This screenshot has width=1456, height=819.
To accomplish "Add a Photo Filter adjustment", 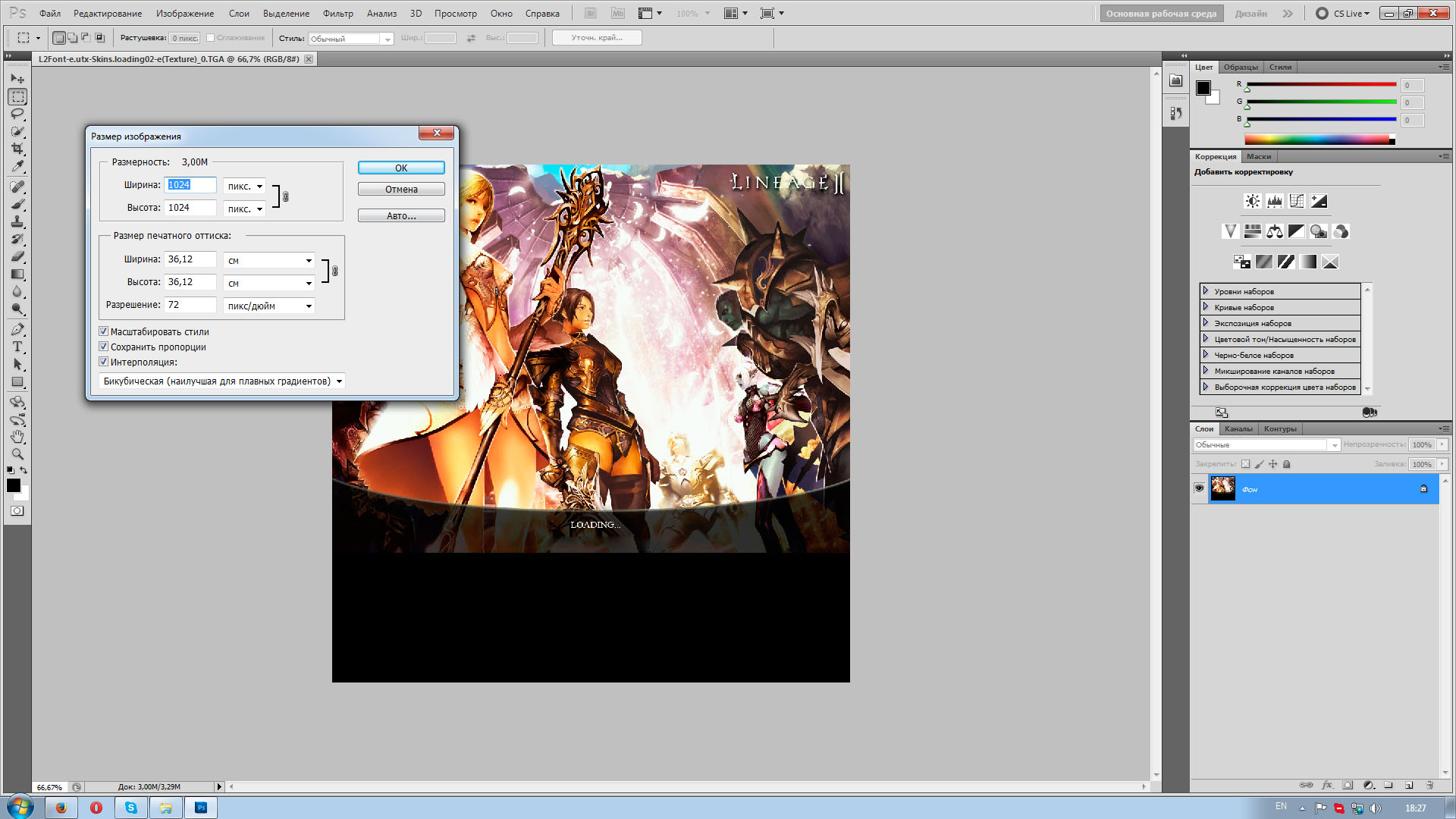I will 1319,231.
